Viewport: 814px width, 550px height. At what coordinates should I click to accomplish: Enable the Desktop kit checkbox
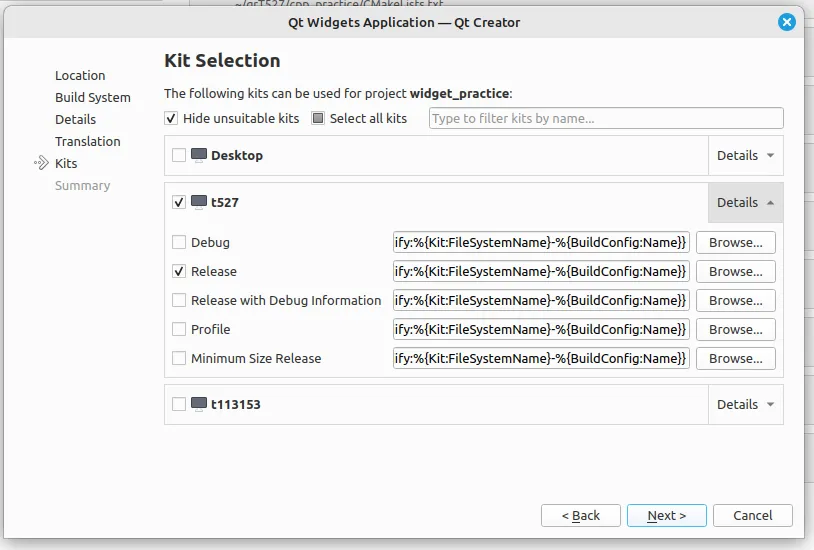click(179, 155)
